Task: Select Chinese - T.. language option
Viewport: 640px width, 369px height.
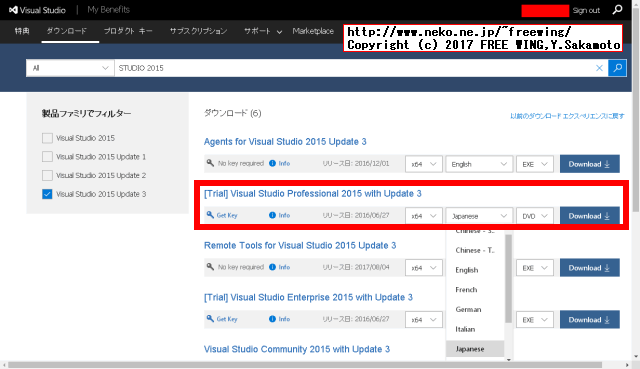Action: (476, 250)
